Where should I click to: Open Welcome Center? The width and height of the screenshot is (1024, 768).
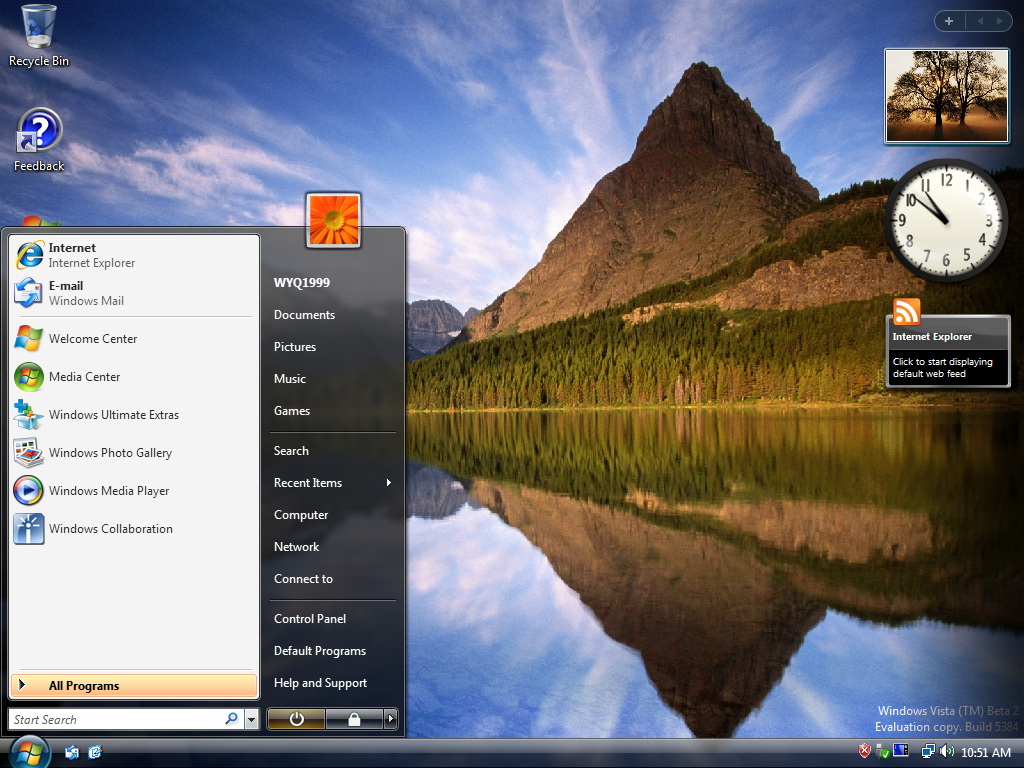click(x=135, y=339)
